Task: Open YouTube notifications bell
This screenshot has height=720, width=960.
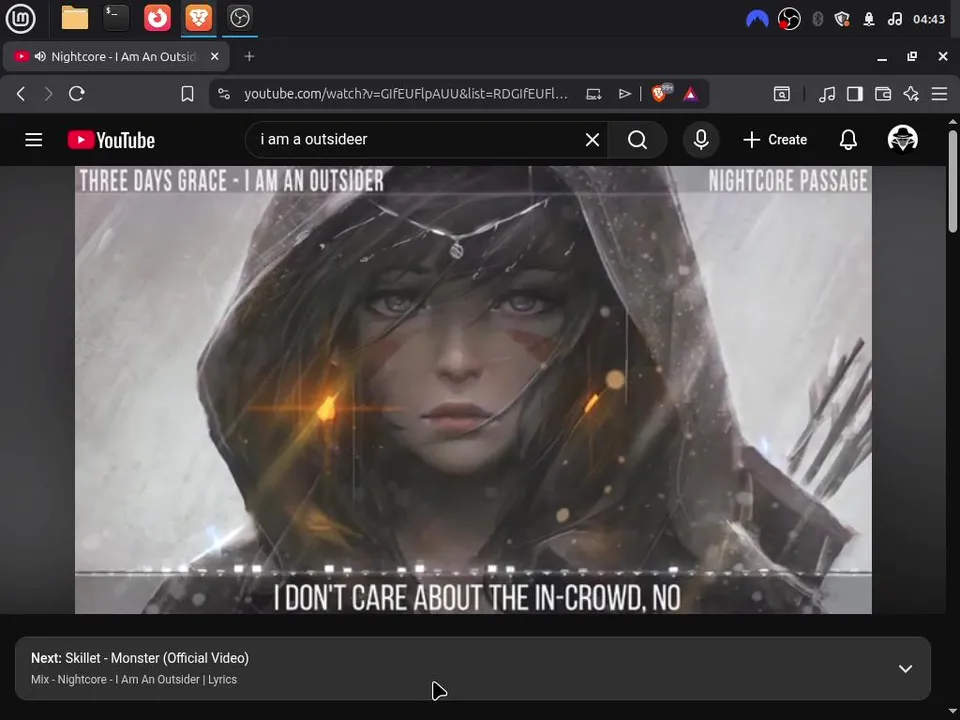Action: coord(848,140)
